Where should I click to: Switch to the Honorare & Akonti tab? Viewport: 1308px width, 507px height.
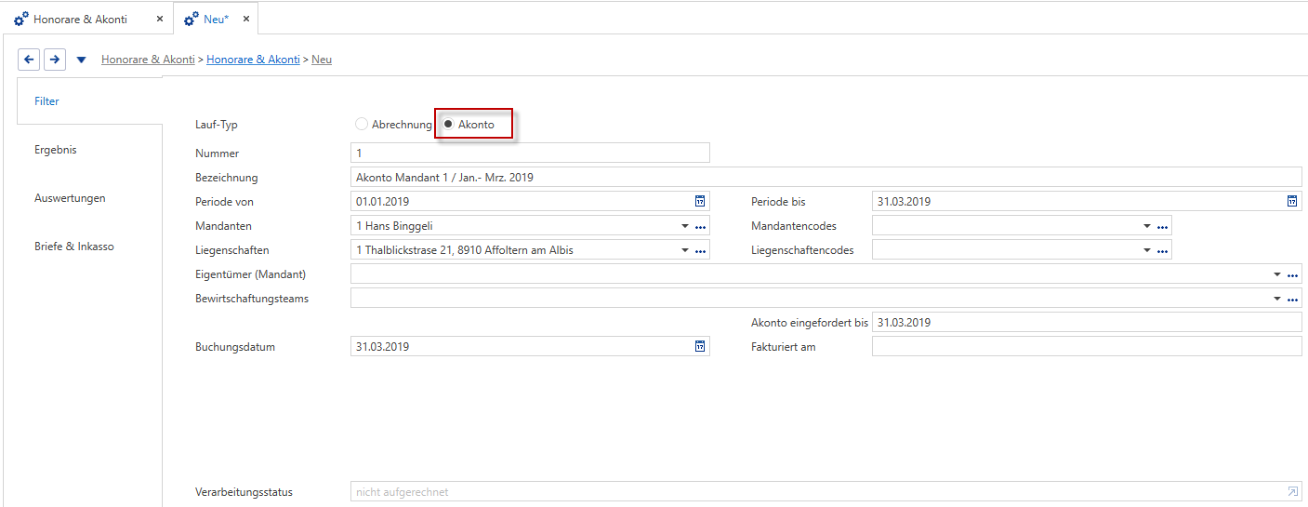80,19
